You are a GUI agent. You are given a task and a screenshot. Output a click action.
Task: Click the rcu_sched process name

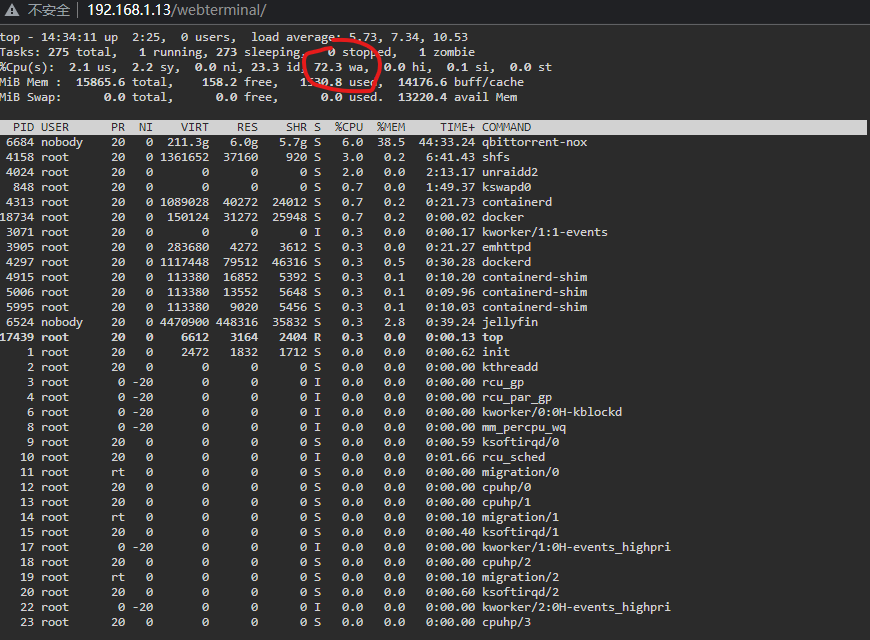pos(513,457)
